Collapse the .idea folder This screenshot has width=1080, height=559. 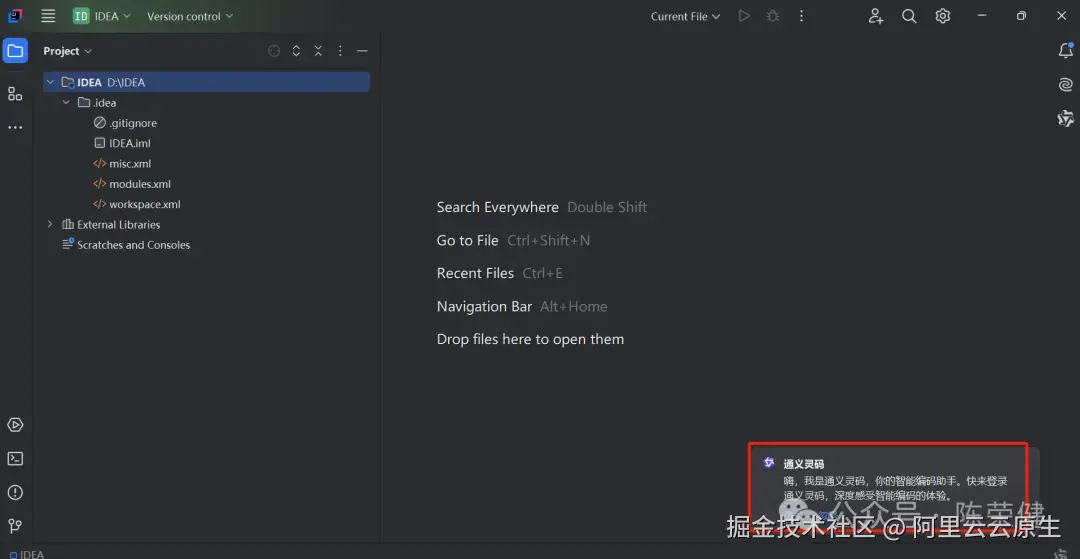pos(66,103)
